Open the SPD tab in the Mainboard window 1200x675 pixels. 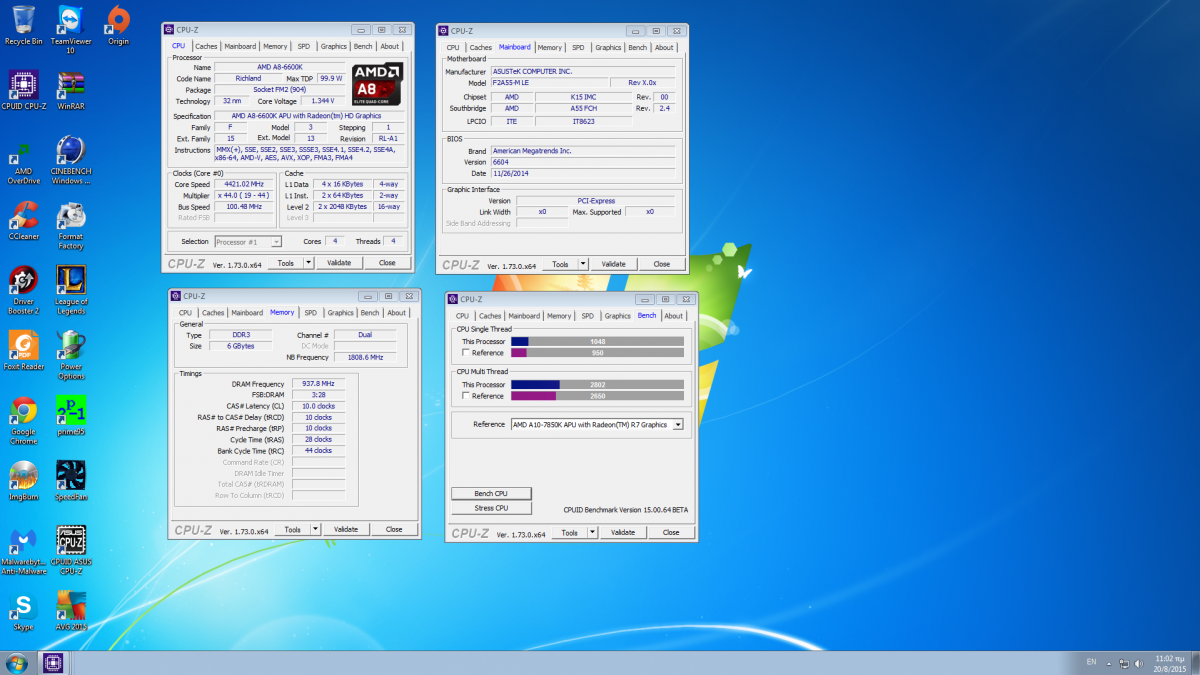580,47
